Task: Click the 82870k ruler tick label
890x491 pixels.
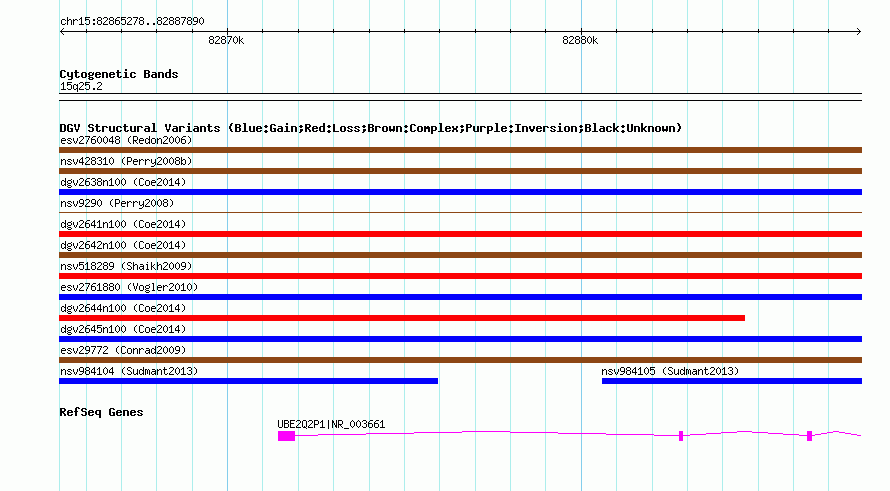Action: (x=226, y=40)
